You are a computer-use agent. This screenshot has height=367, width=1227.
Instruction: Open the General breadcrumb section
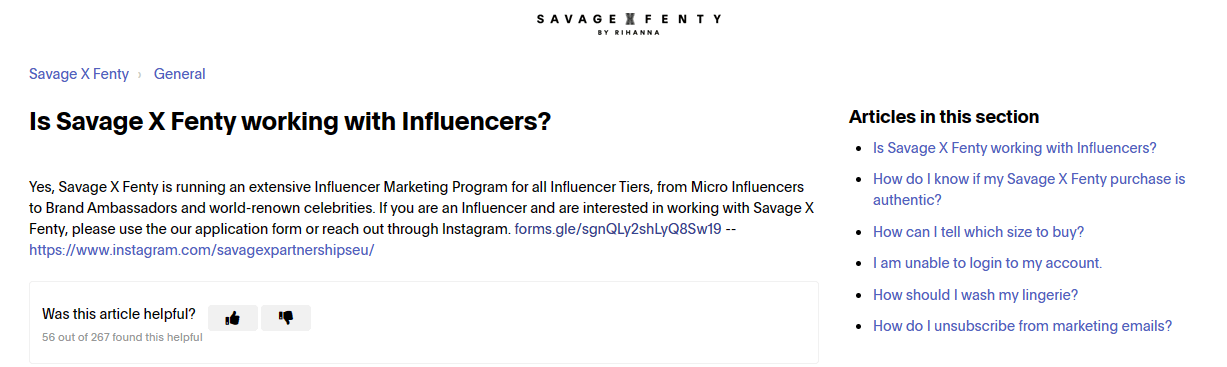(180, 74)
